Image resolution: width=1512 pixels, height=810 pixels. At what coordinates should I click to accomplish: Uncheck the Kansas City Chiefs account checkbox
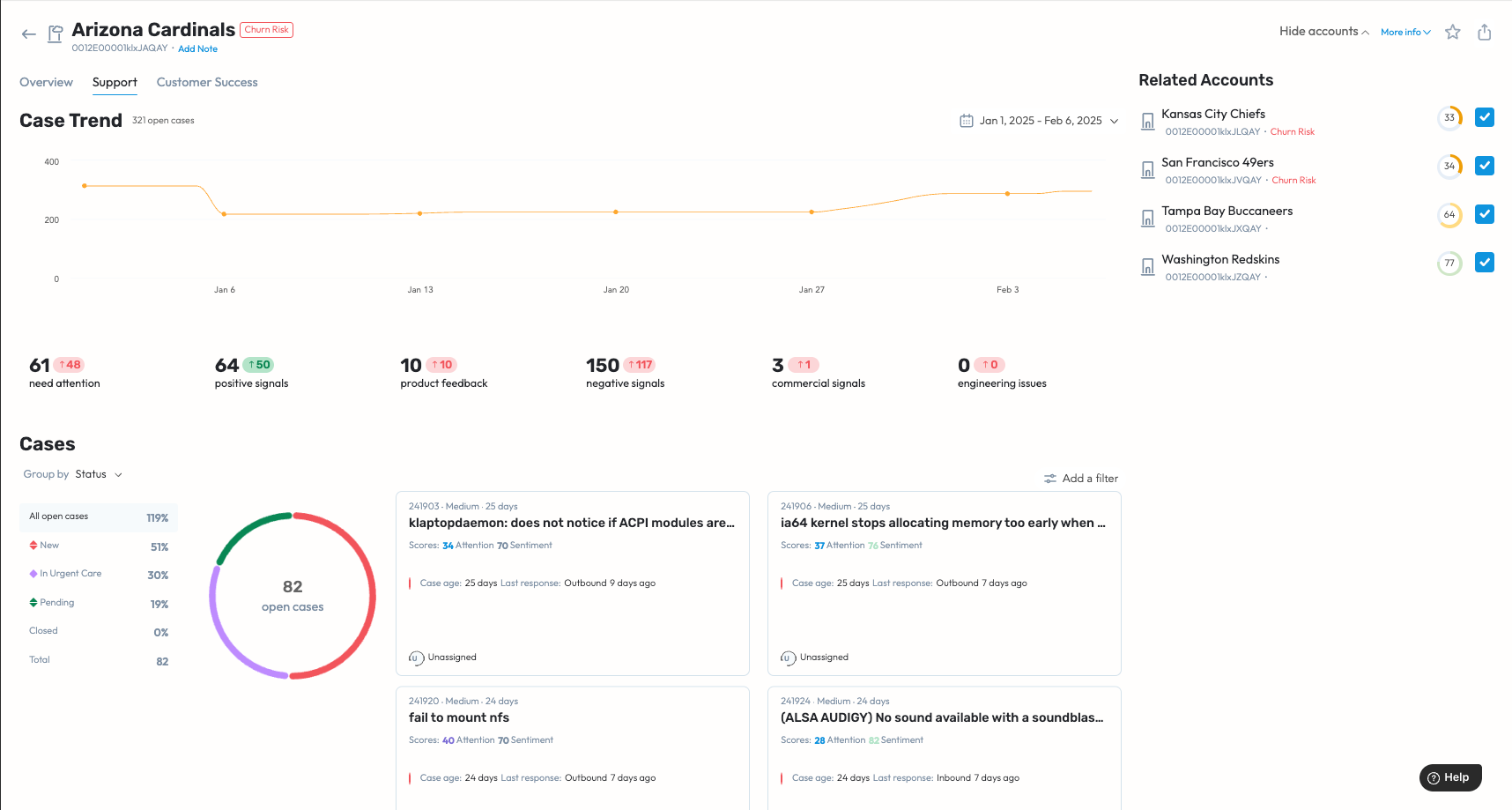(x=1485, y=116)
